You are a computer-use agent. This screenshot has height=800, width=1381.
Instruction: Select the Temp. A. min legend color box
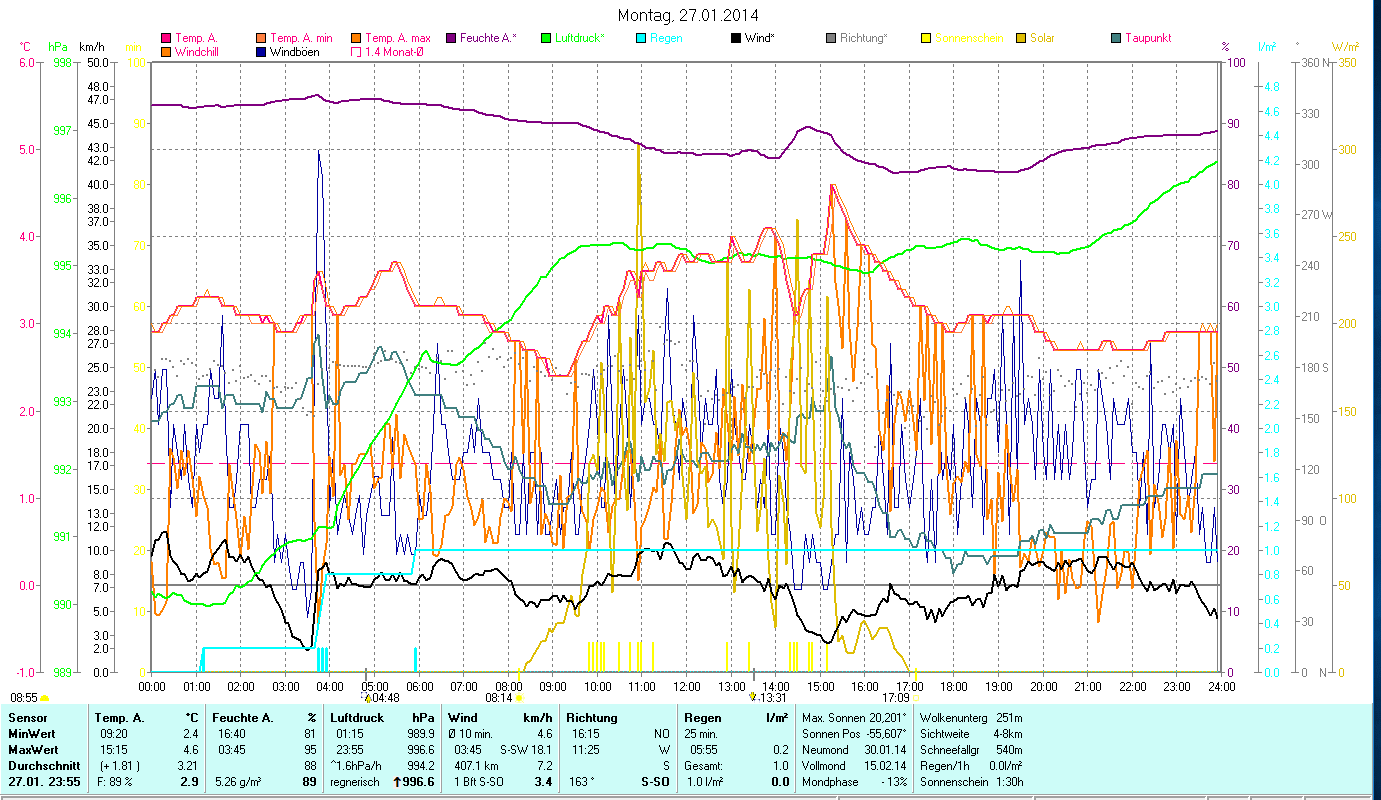click(262, 38)
